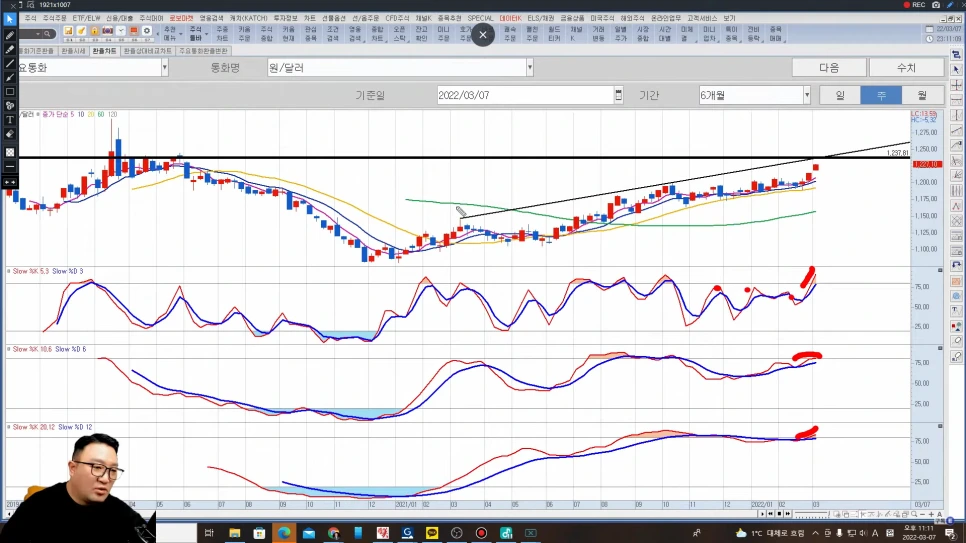Click the broom clear-screen icon
This screenshot has height=543, width=966.
click(x=81, y=31)
